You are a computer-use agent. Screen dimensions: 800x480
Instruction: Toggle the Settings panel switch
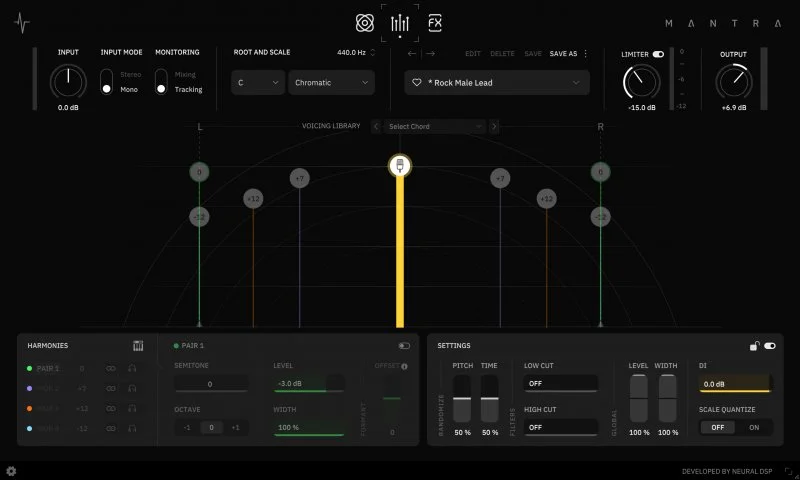770,346
